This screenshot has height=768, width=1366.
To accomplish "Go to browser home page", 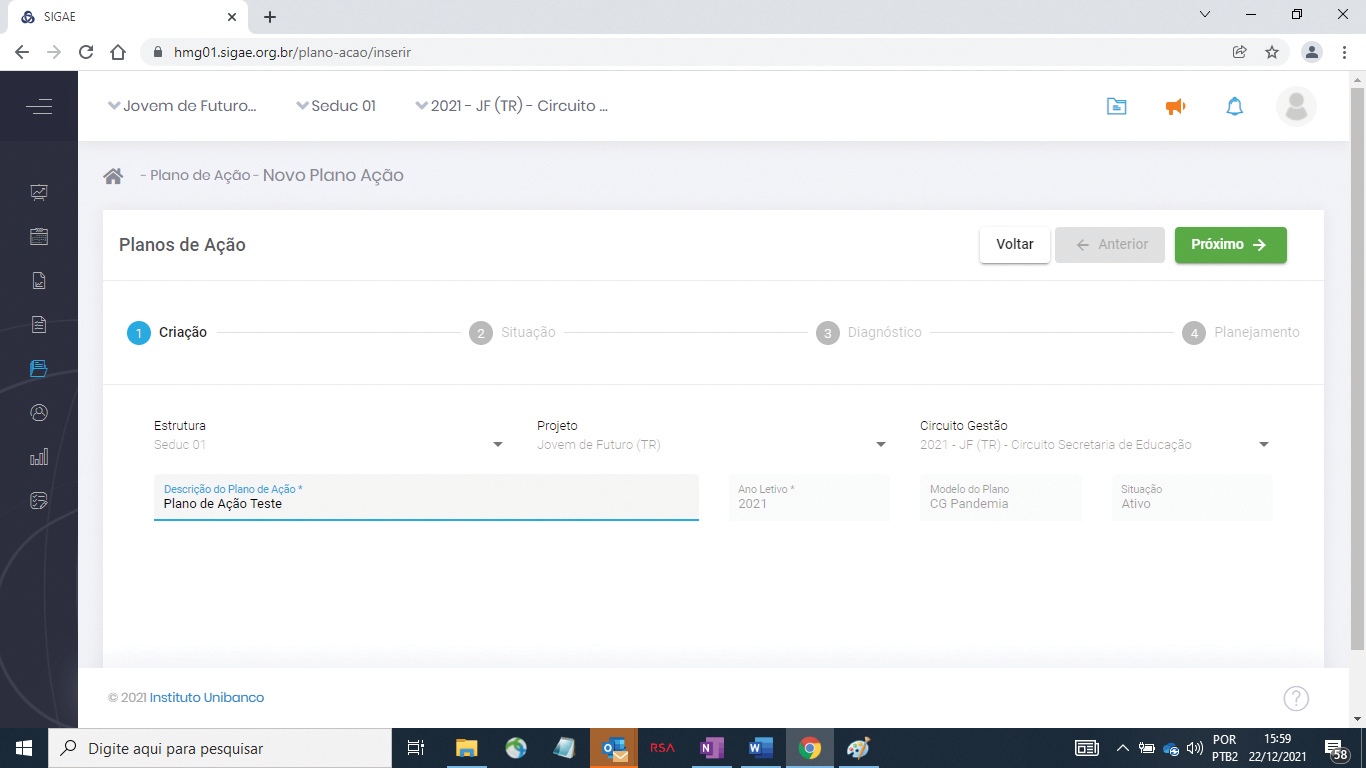I will (118, 52).
